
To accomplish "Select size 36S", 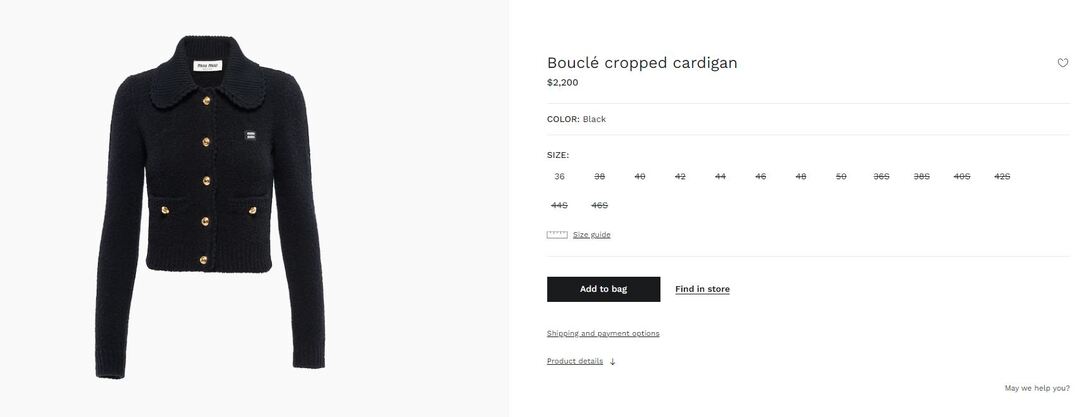I will [x=881, y=177].
